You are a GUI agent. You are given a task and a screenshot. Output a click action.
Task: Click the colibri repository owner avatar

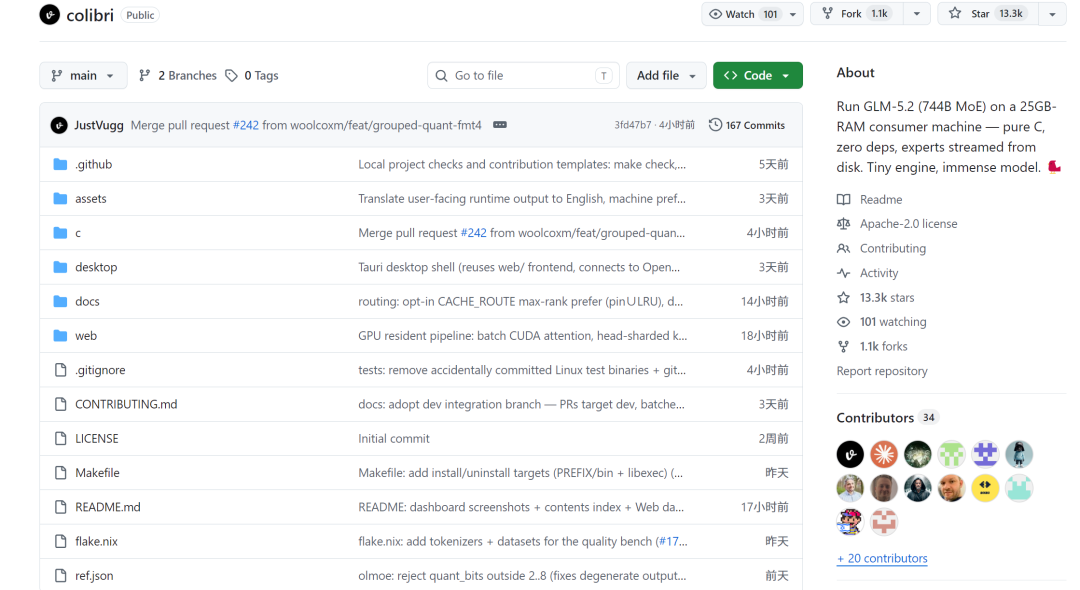(50, 14)
